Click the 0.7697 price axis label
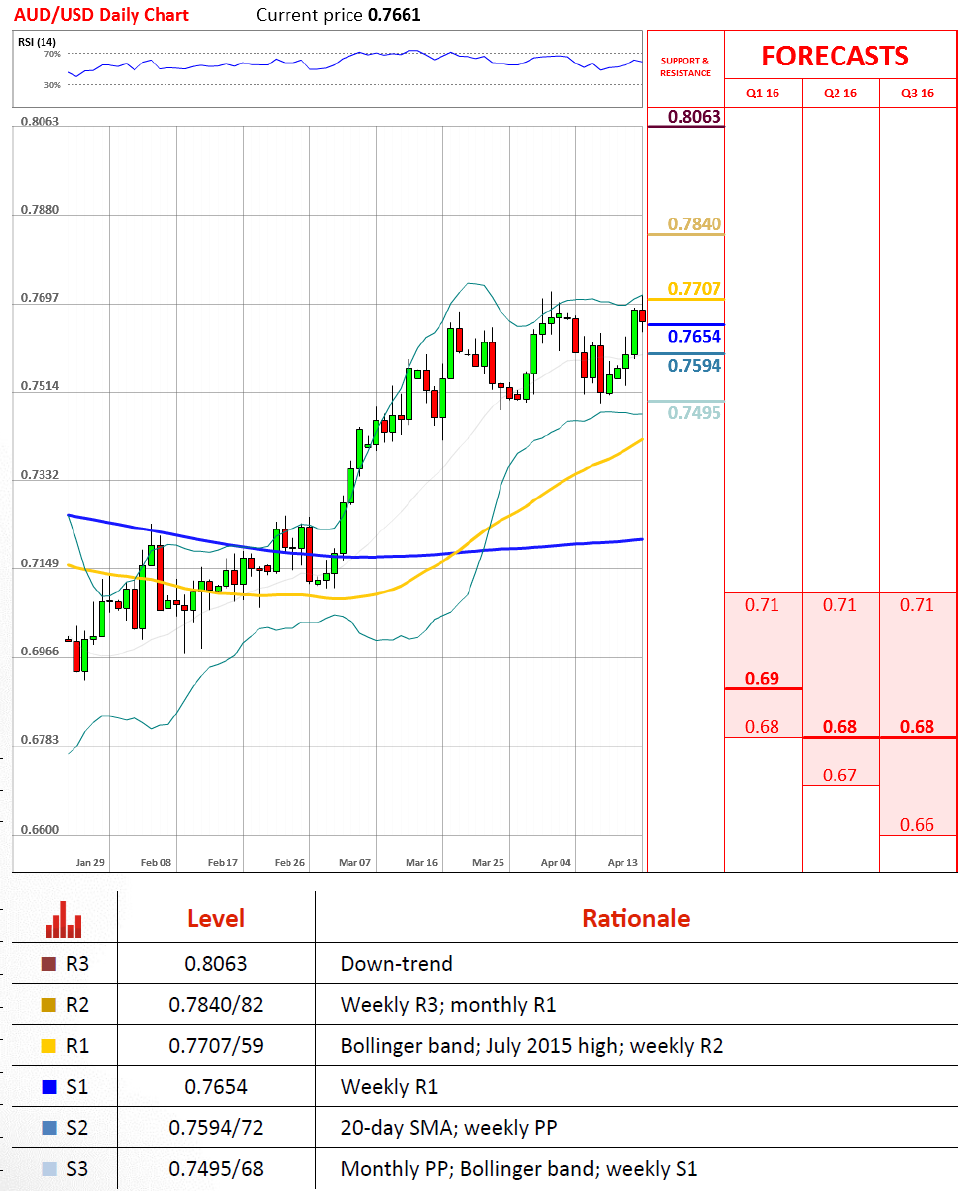 click(40, 298)
